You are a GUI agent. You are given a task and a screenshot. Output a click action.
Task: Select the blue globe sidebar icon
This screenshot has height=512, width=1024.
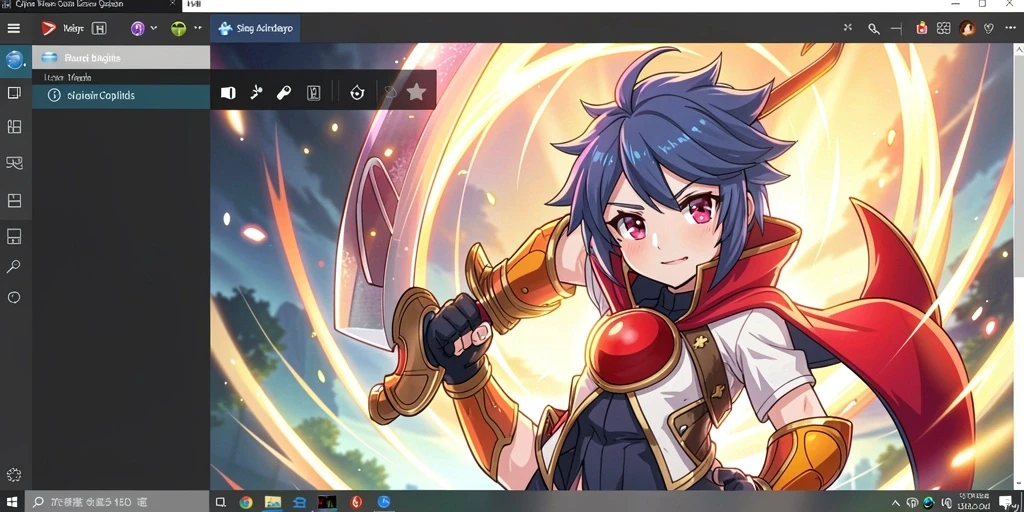[14, 60]
